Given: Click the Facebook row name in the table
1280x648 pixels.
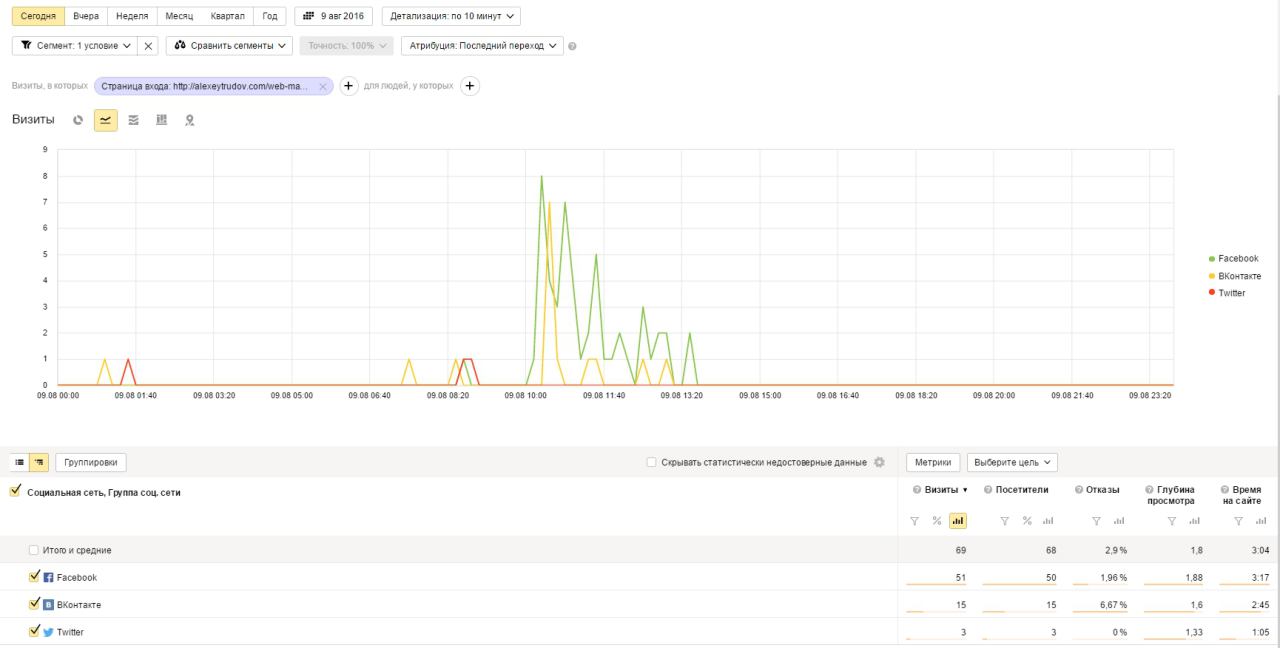Looking at the screenshot, I should pyautogui.click(x=77, y=577).
